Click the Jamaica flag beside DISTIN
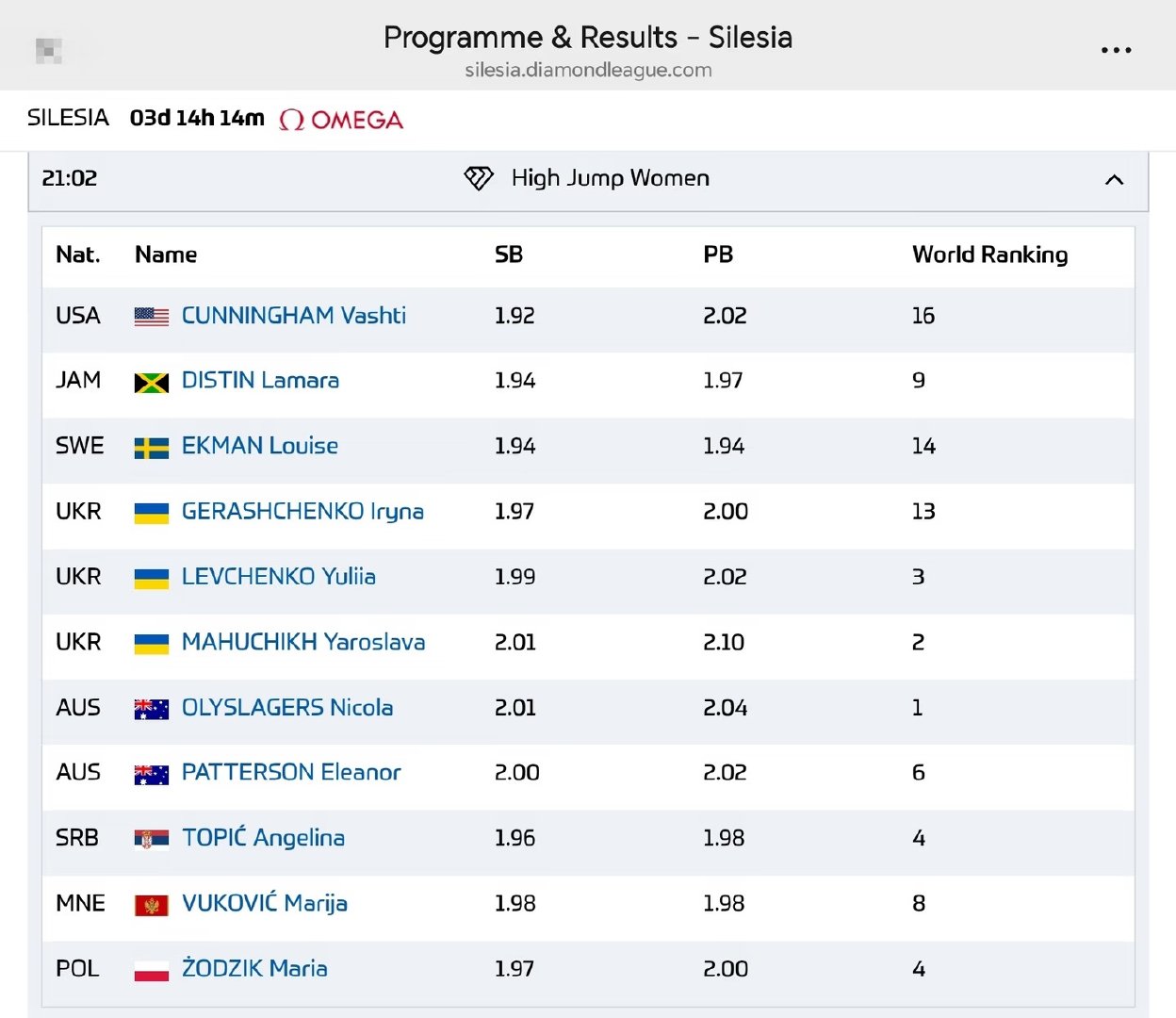This screenshot has width=1176, height=1018. click(152, 382)
